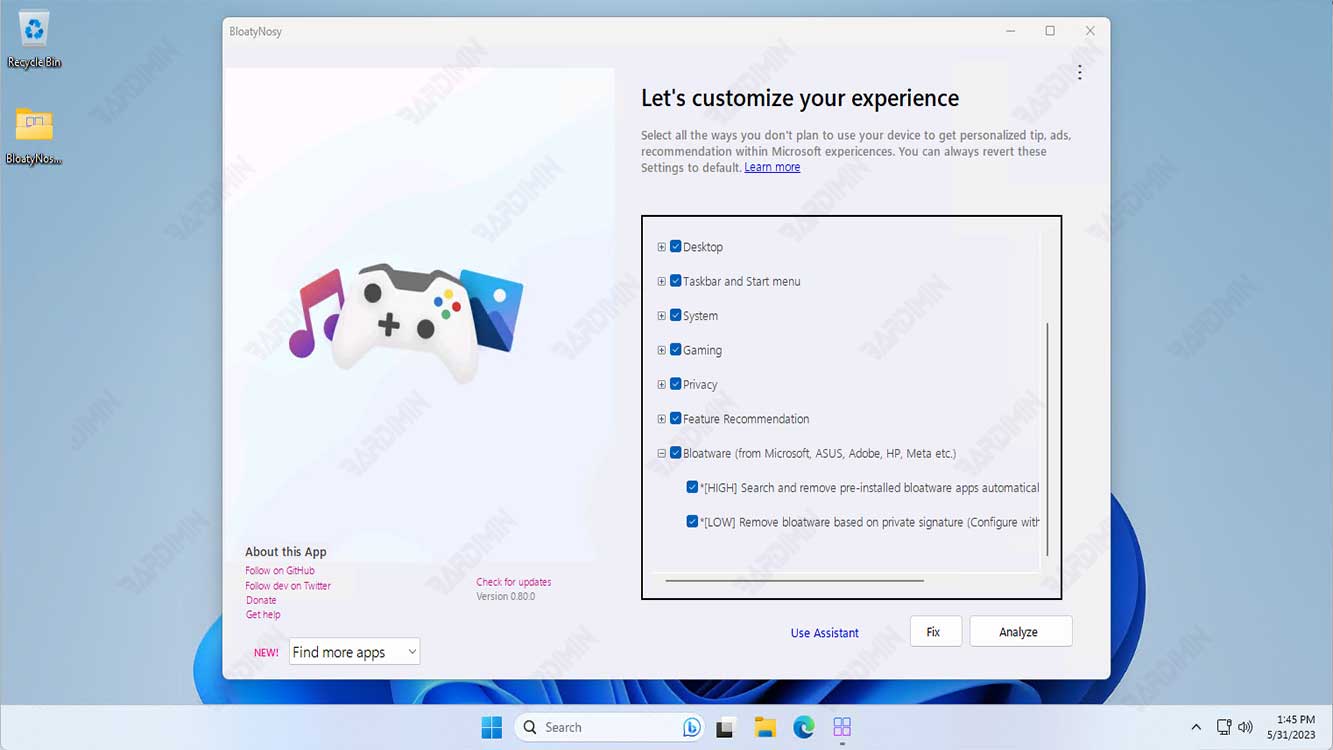Viewport: 1333px width, 750px height.
Task: Click the About this App heading
Action: [286, 552]
